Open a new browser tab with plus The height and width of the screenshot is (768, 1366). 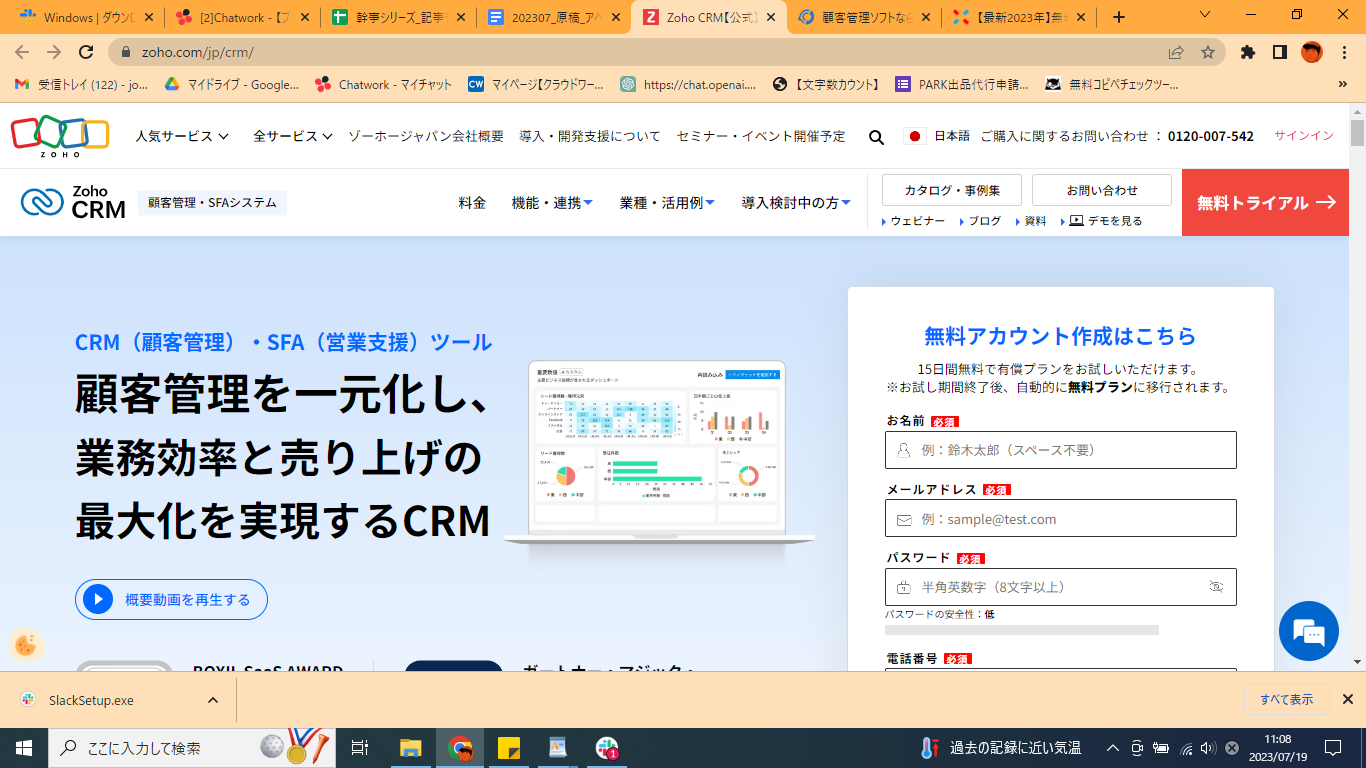click(x=1118, y=17)
